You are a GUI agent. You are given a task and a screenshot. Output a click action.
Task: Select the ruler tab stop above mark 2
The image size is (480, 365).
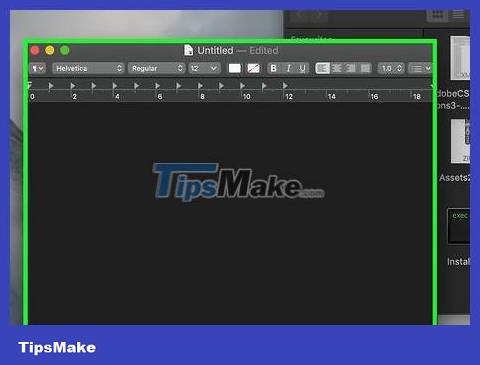pyautogui.click(x=73, y=86)
